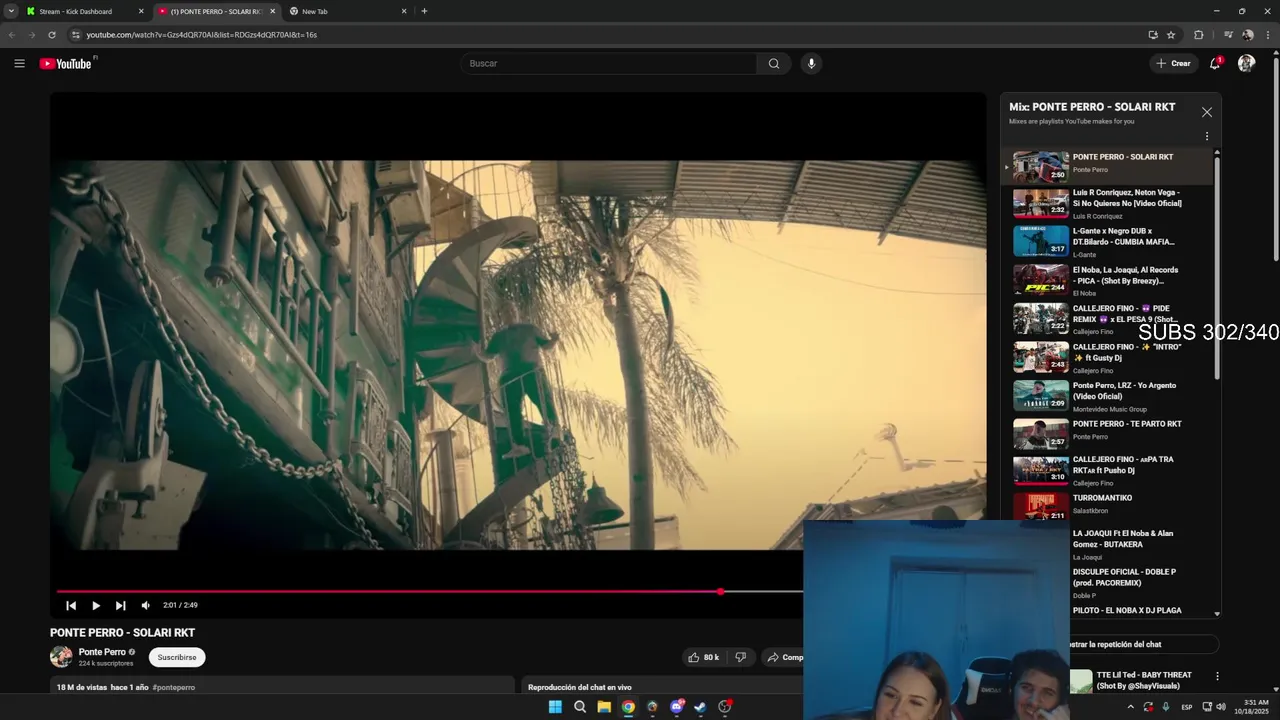Click the #ponteperro hashtag link
Screen dimensions: 1280x720
pos(174,687)
